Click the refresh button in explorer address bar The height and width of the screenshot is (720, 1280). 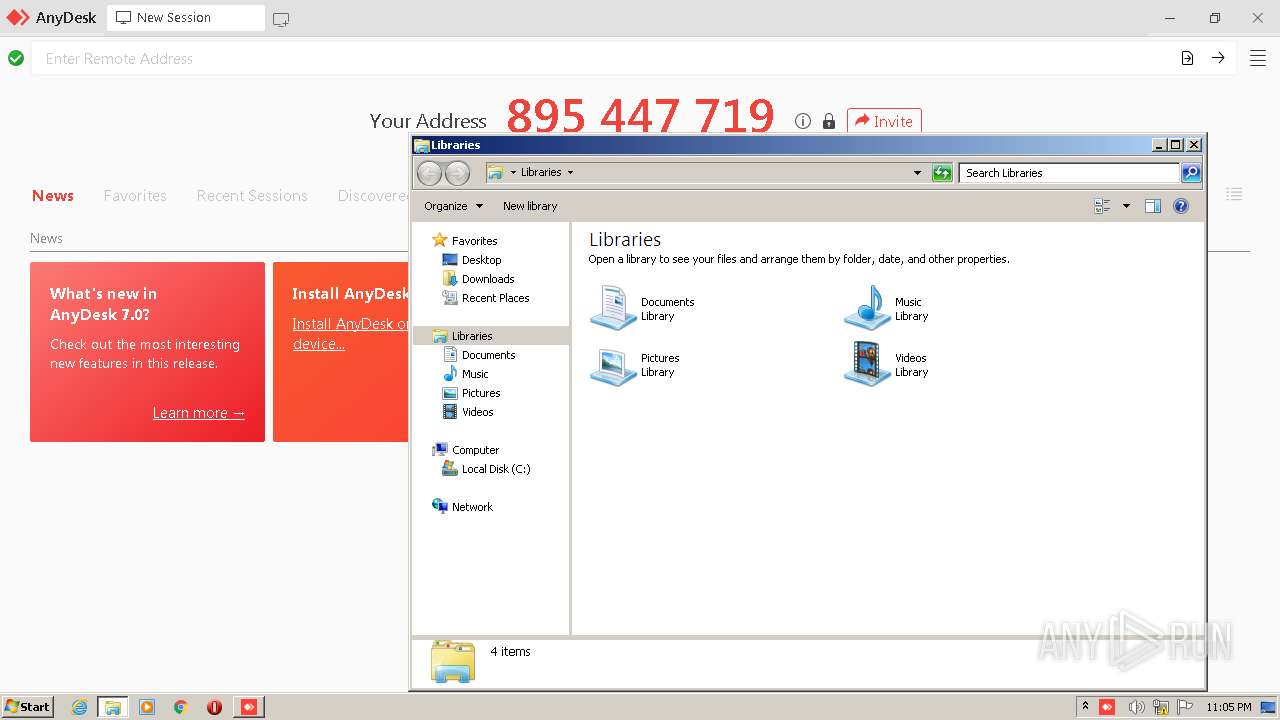942,173
